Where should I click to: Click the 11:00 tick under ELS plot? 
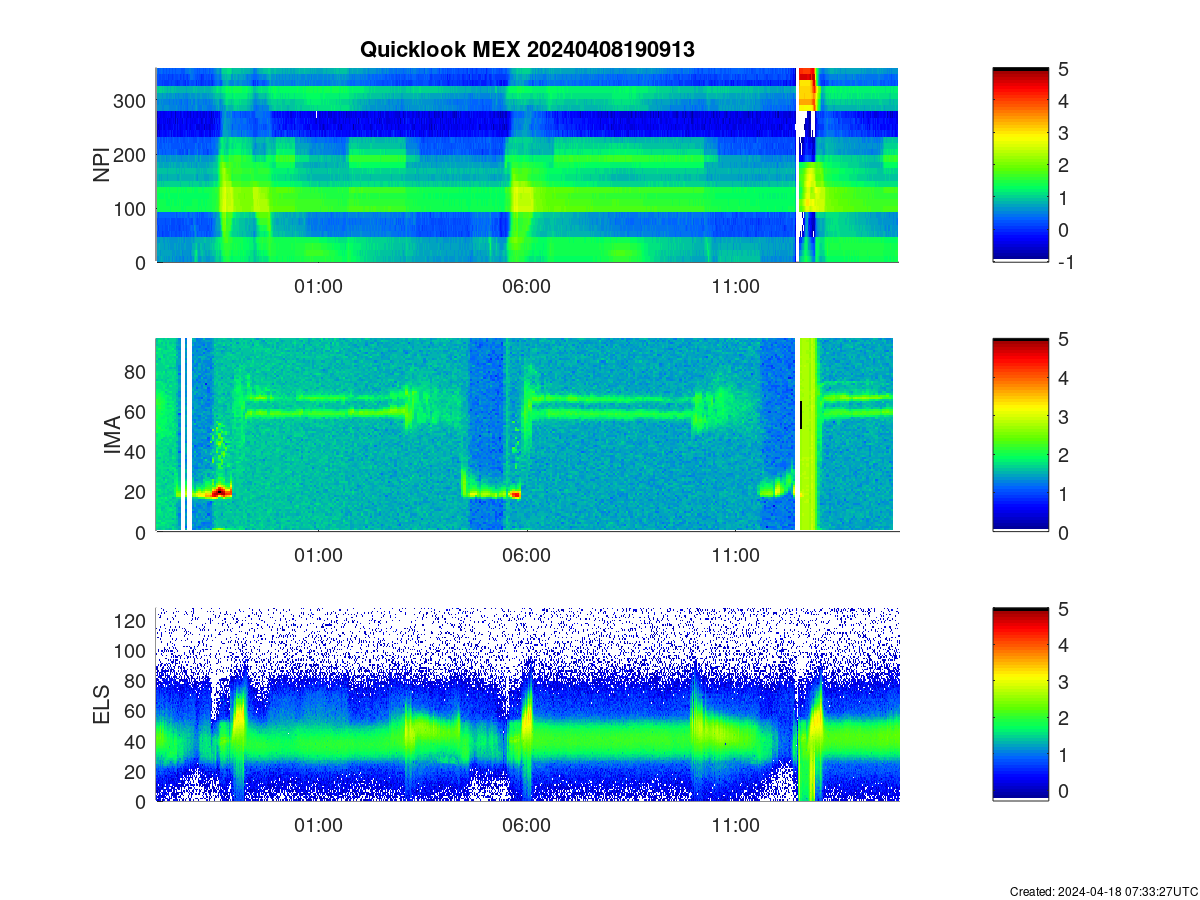click(x=735, y=826)
